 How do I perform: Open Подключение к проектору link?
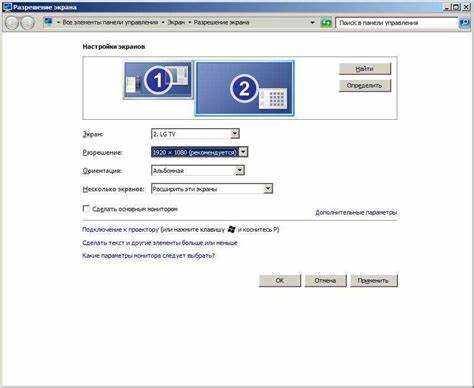coord(120,230)
